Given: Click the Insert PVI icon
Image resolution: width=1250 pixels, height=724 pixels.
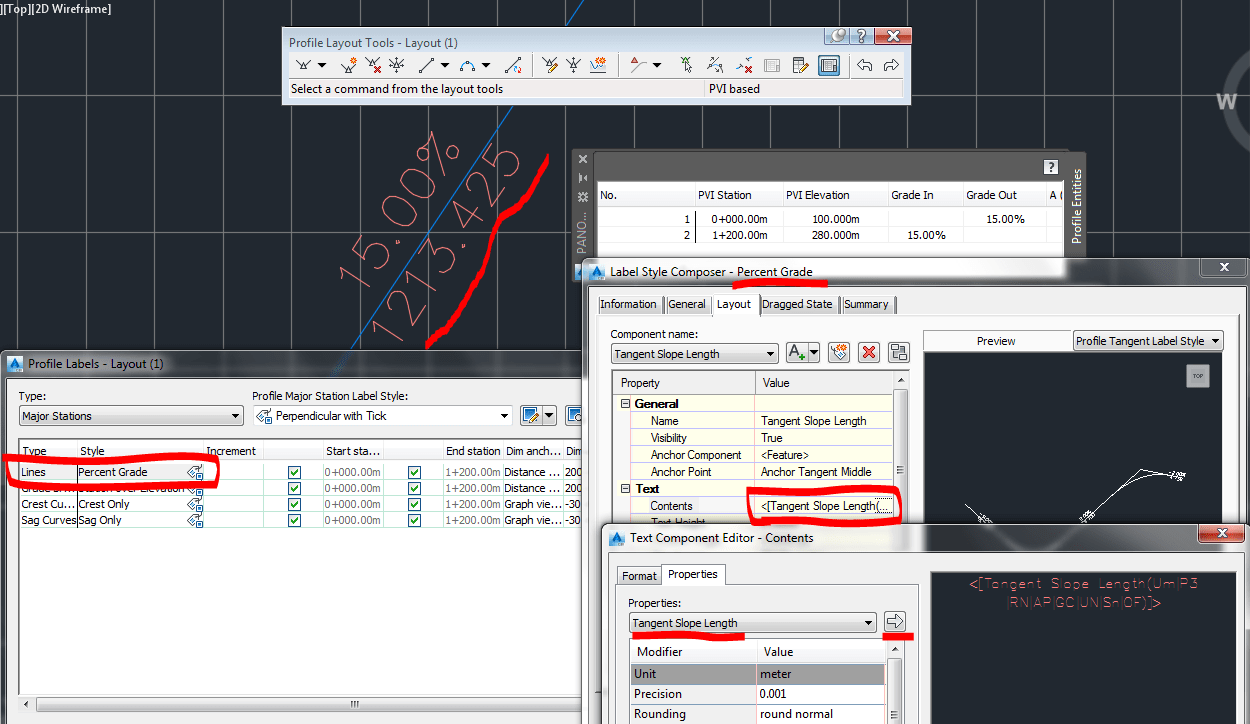Looking at the screenshot, I should point(348,64).
